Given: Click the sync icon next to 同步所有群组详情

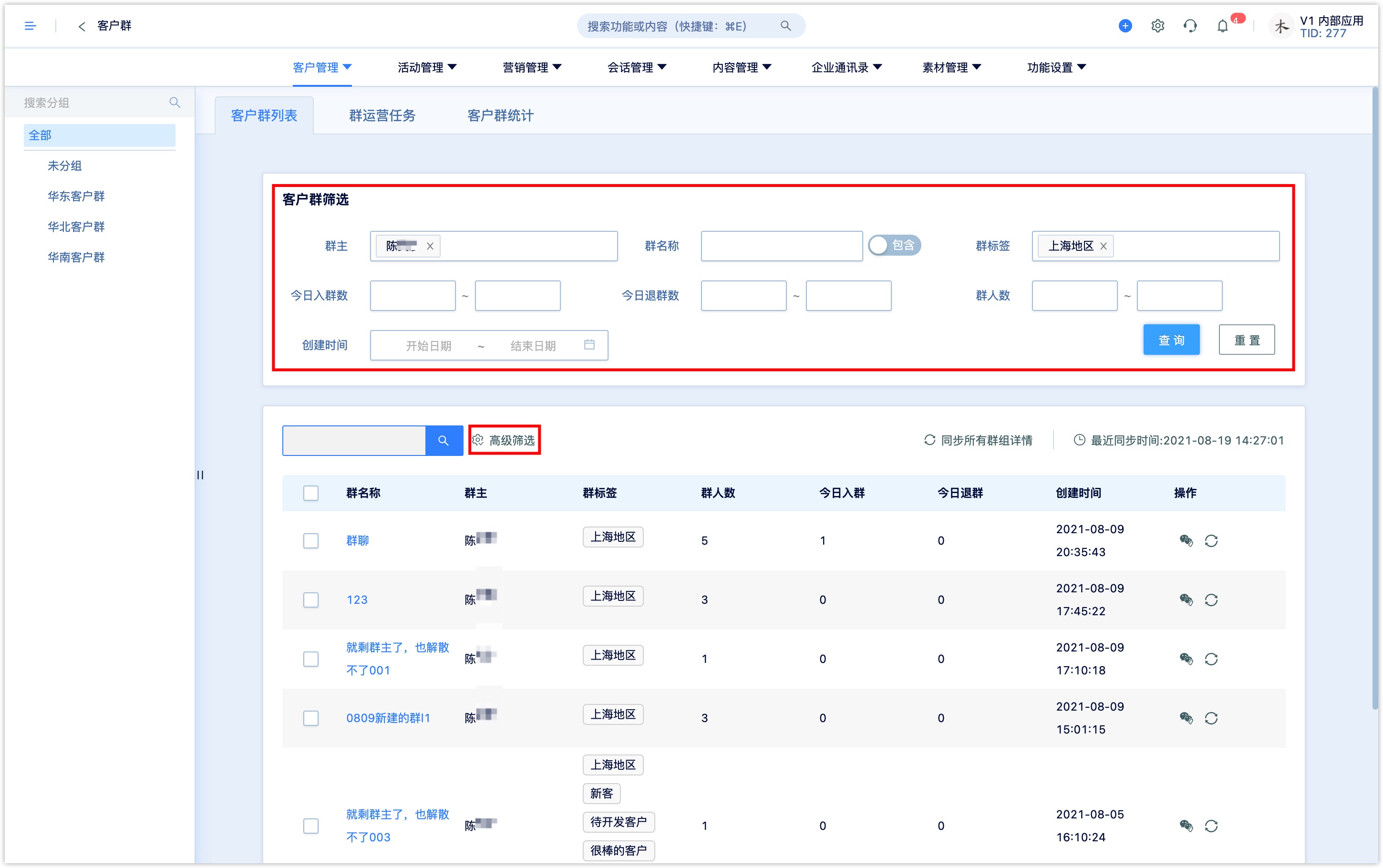Looking at the screenshot, I should [x=929, y=440].
